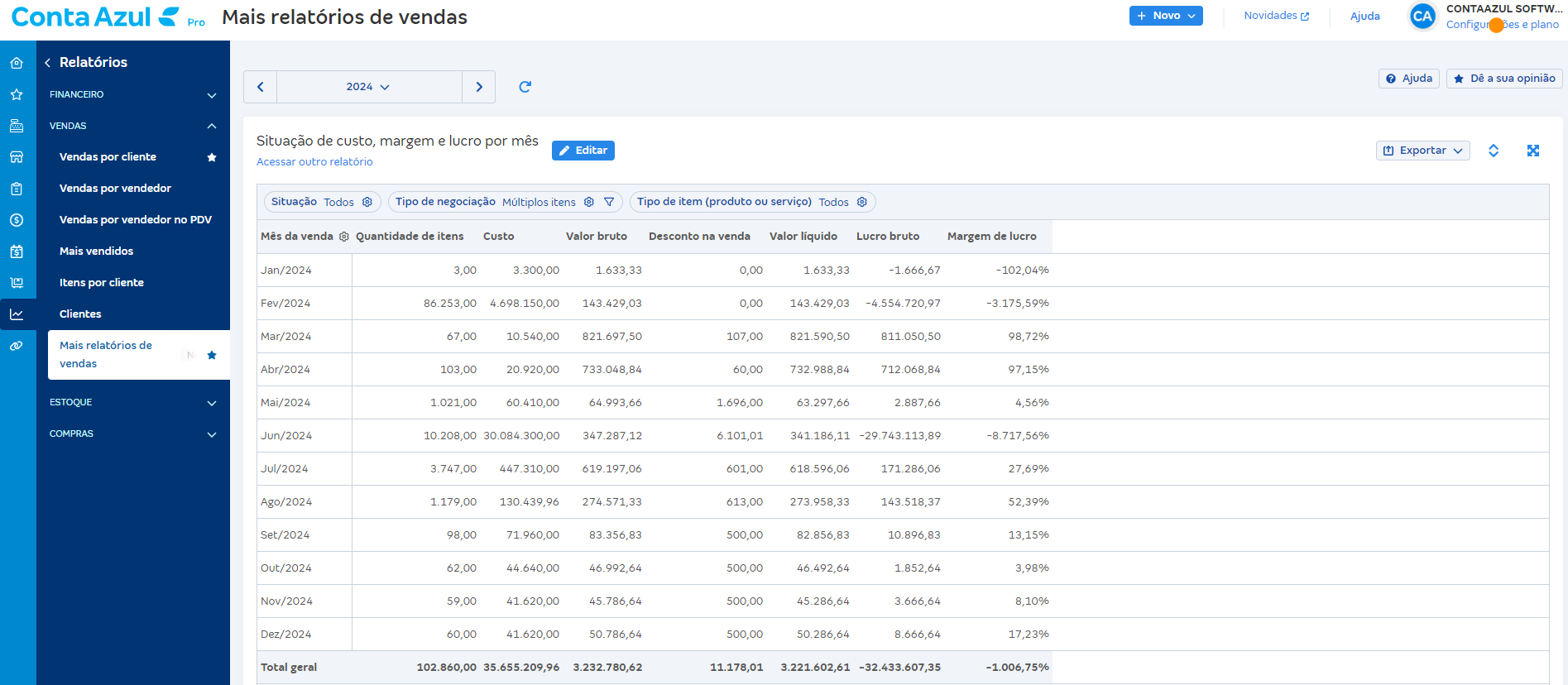
Task: Open Clientes report
Action: pyautogui.click(x=80, y=314)
